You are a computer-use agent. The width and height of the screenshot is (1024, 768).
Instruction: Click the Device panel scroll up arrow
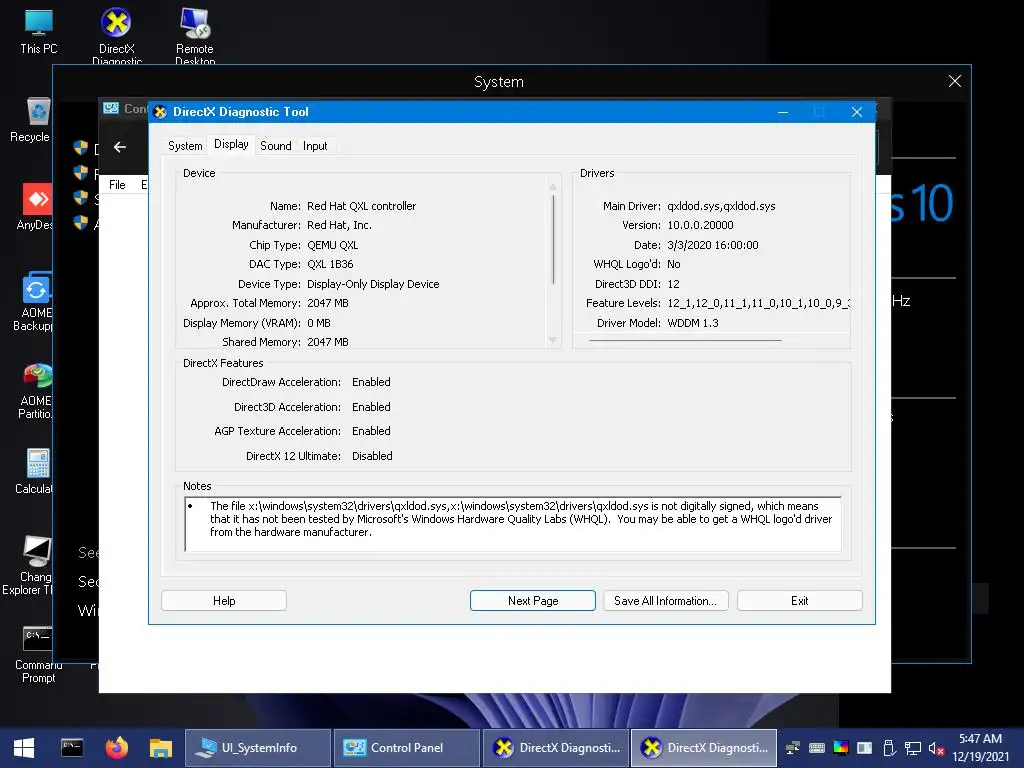[x=553, y=187]
